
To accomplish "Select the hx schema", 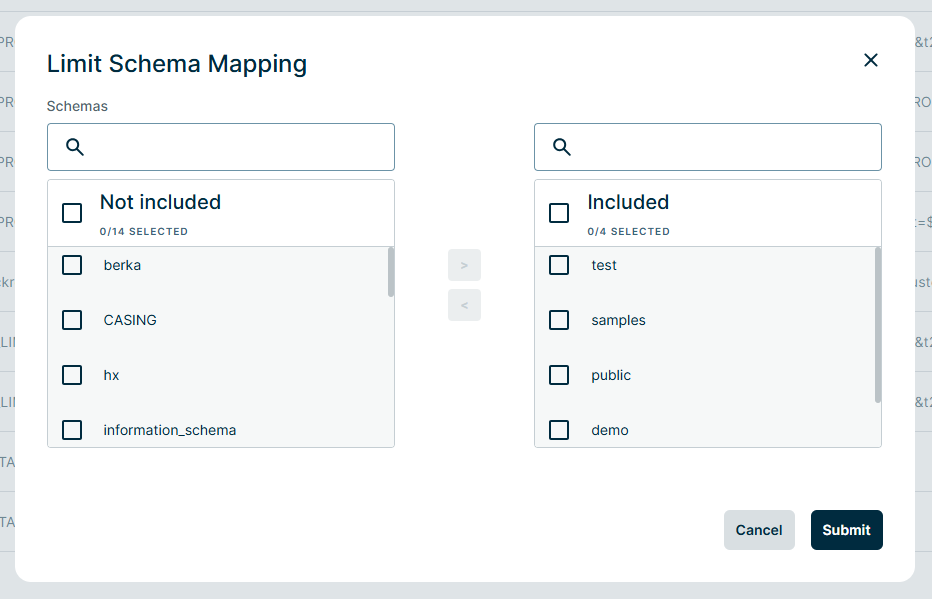I will [x=71, y=375].
